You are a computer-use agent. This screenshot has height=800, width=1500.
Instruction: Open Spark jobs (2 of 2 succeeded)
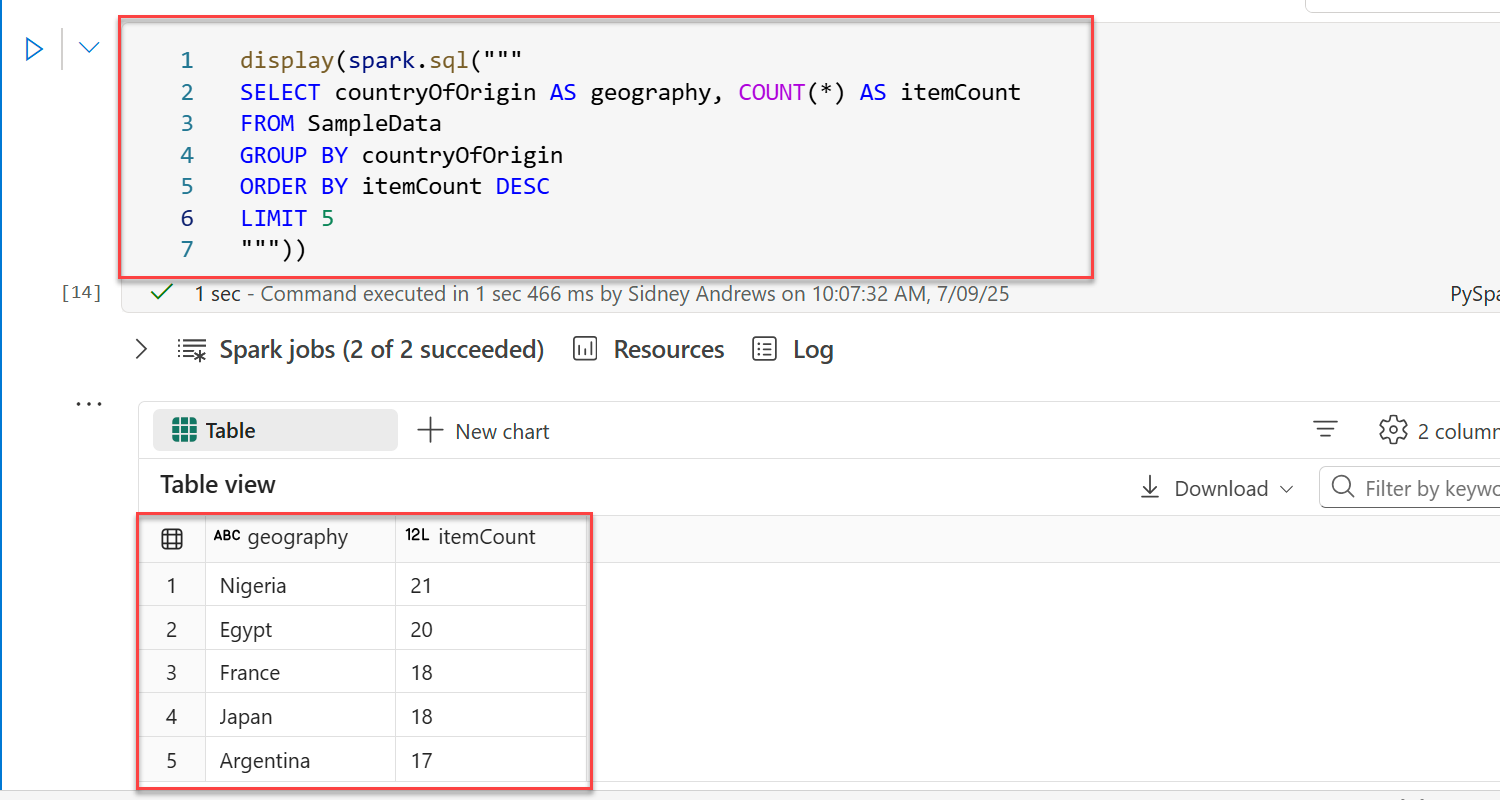click(x=381, y=349)
